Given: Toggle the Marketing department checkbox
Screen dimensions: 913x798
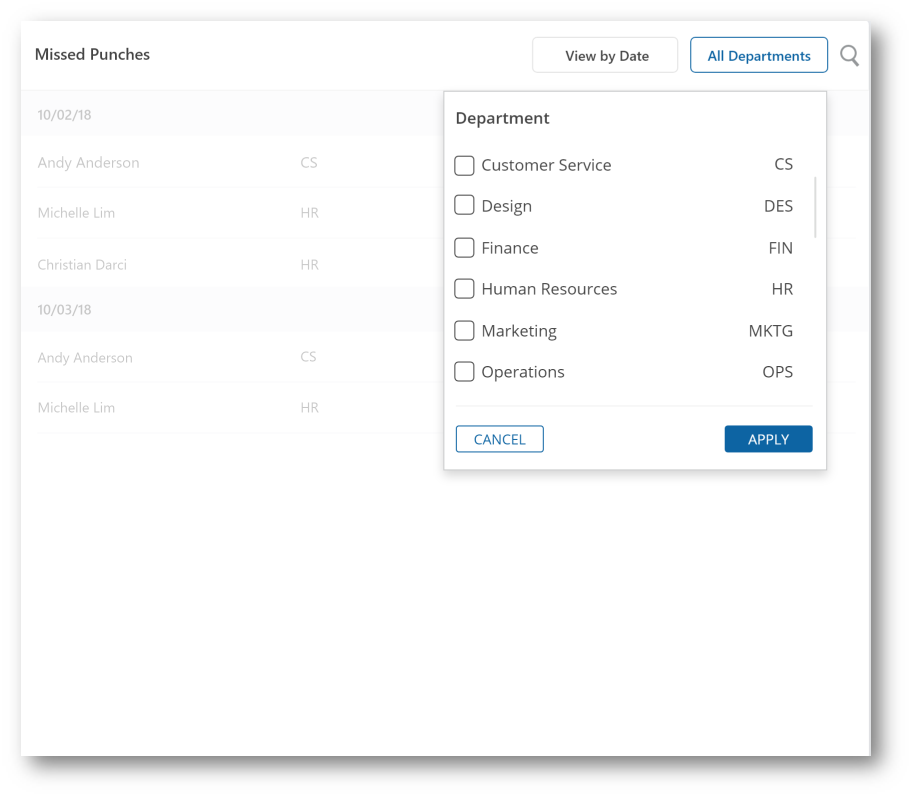Looking at the screenshot, I should click(464, 331).
